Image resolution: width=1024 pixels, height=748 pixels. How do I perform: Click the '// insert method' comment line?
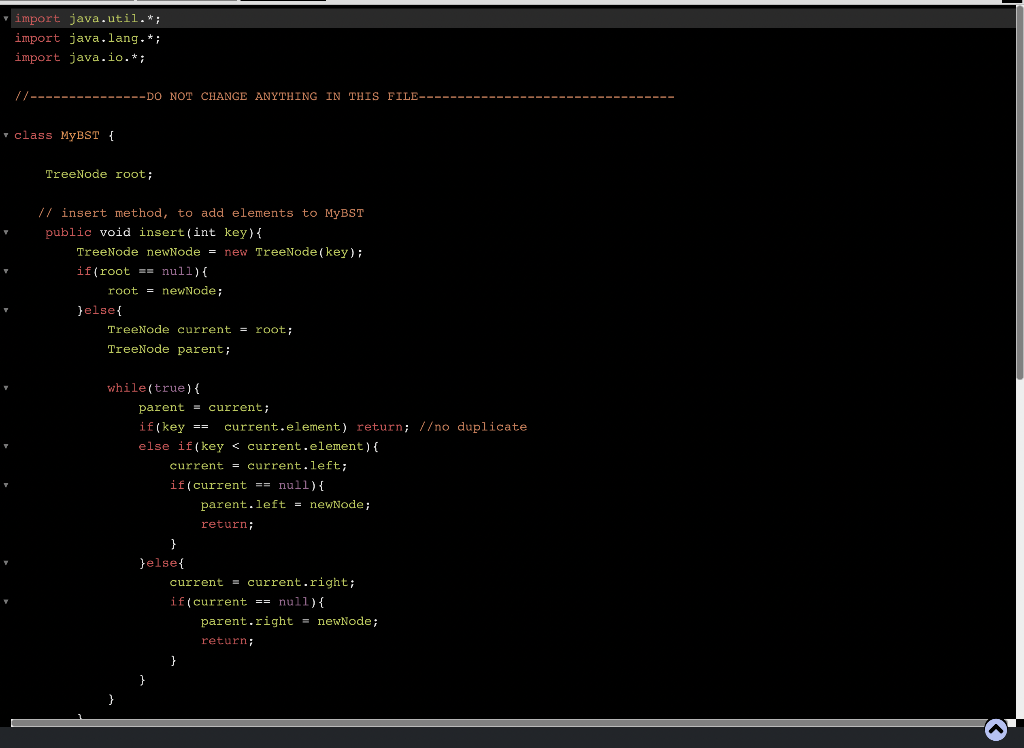201,213
